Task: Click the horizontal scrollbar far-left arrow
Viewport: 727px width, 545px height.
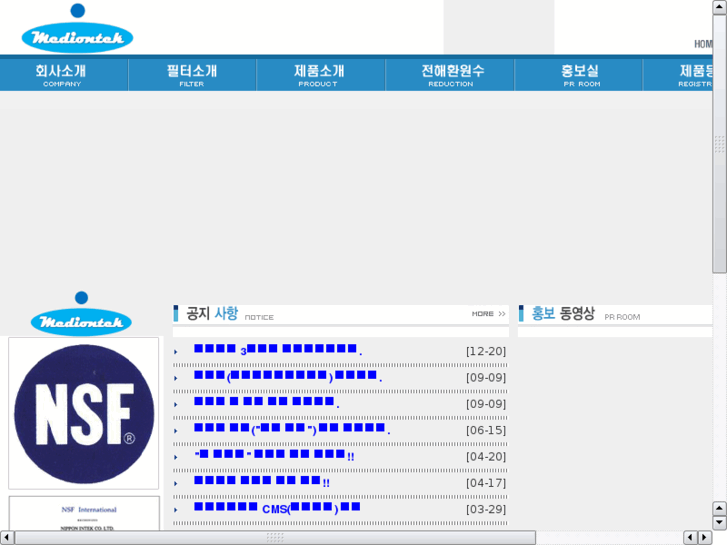Action: [7, 538]
